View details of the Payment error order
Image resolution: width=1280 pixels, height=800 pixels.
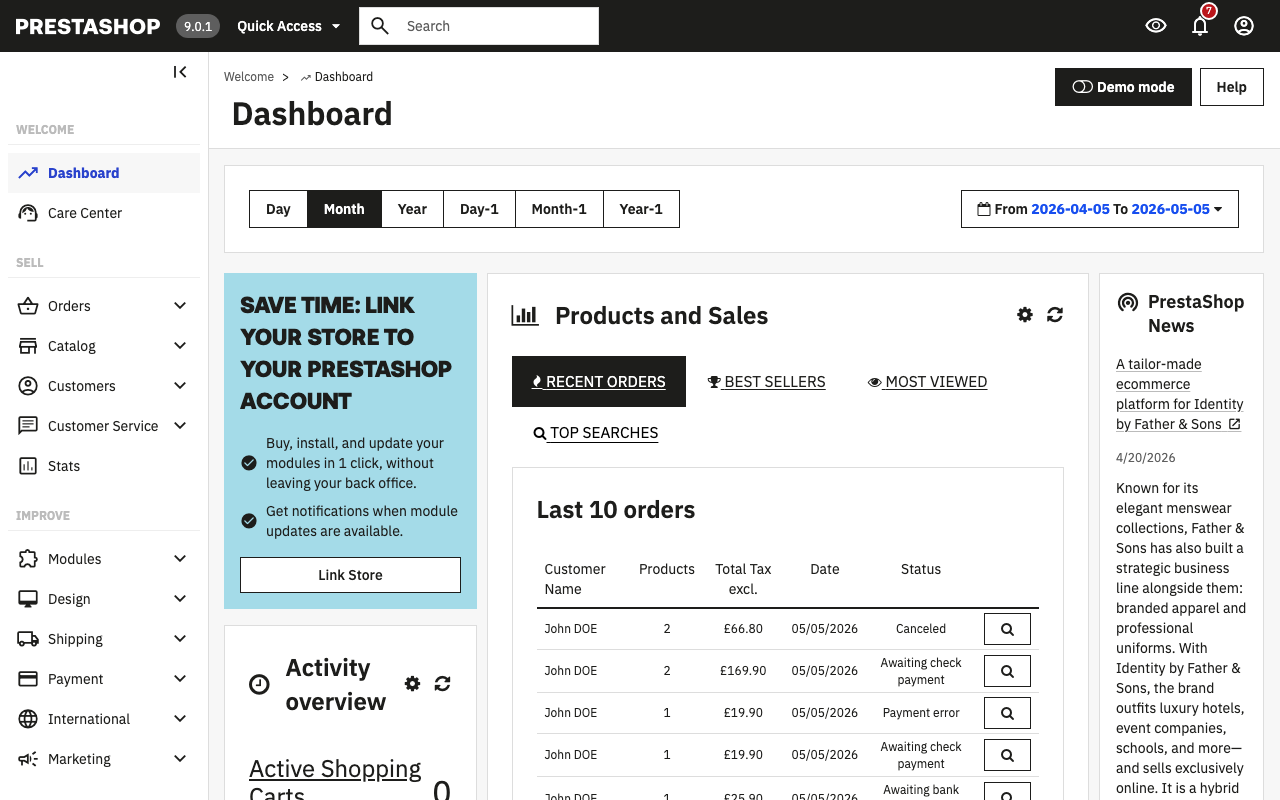point(1007,713)
